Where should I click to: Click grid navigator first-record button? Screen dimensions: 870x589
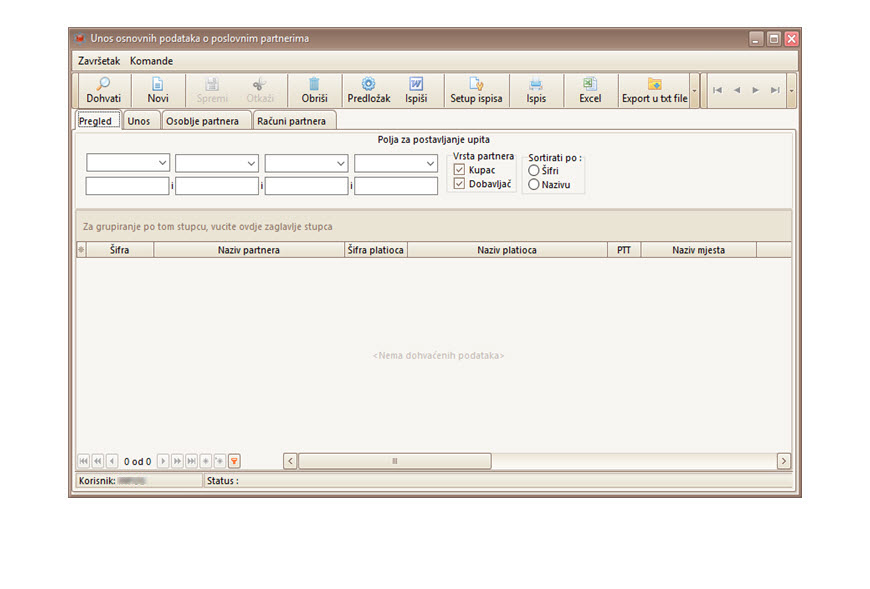pyautogui.click(x=83, y=461)
